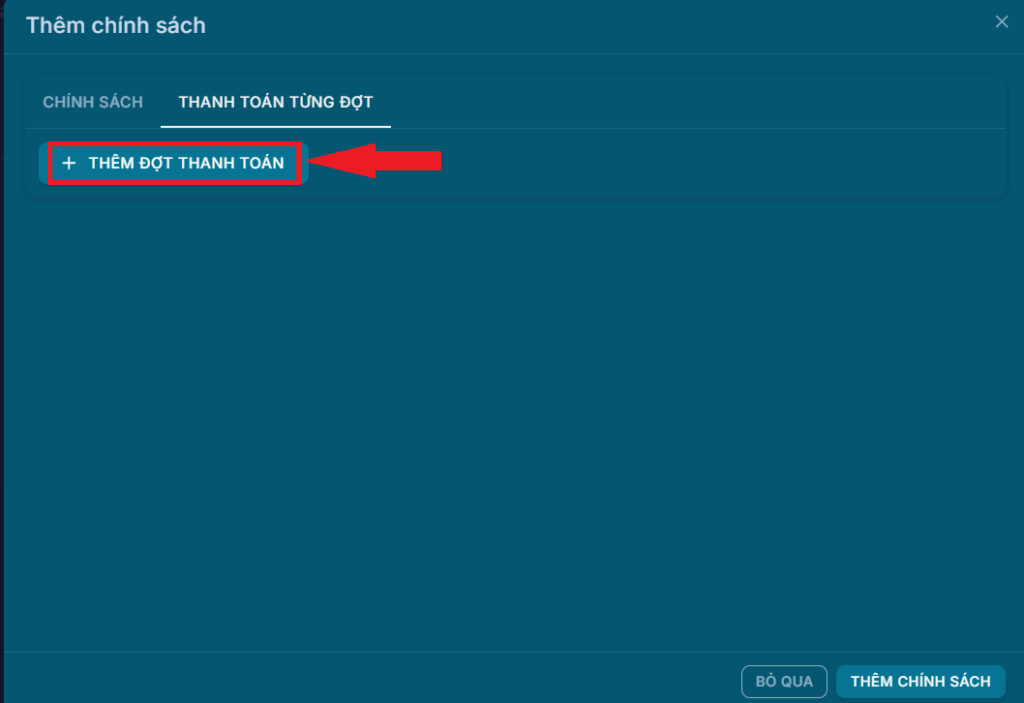This screenshot has width=1024, height=703.
Task: Submit the policy using the bottom-right button
Action: (x=920, y=681)
